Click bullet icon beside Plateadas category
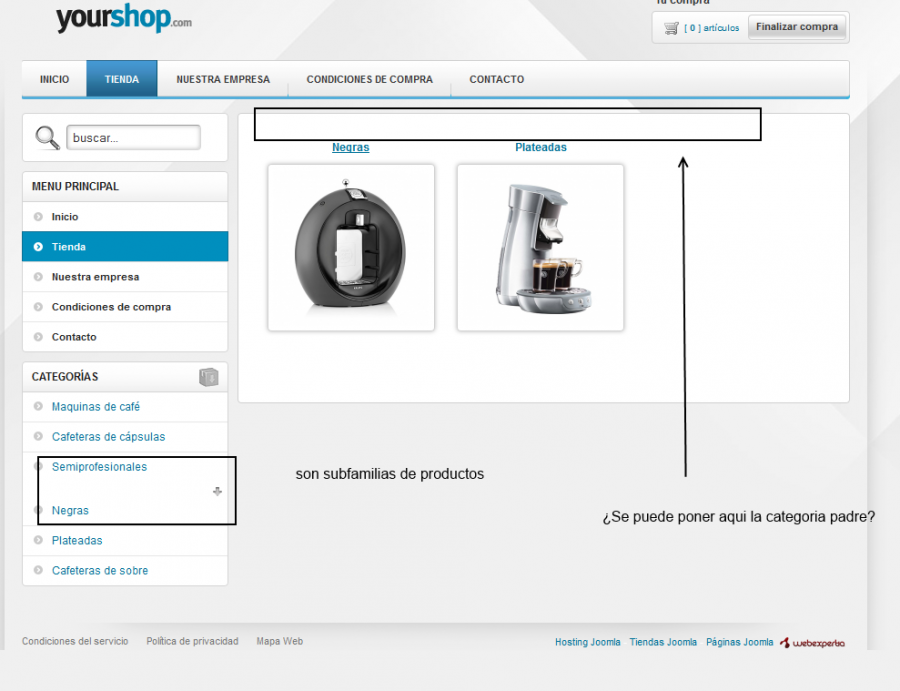Viewport: 900px width, 691px height. [x=38, y=540]
